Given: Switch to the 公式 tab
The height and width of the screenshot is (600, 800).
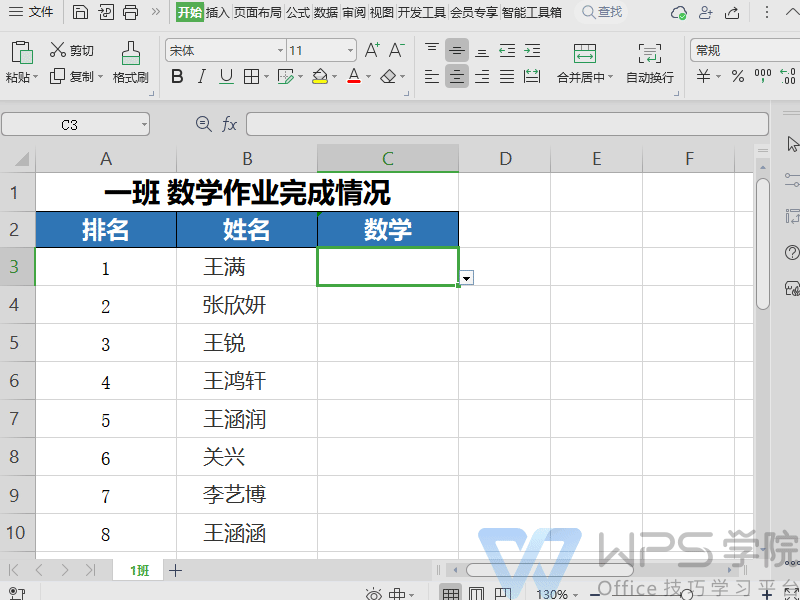Looking at the screenshot, I should pos(298,12).
